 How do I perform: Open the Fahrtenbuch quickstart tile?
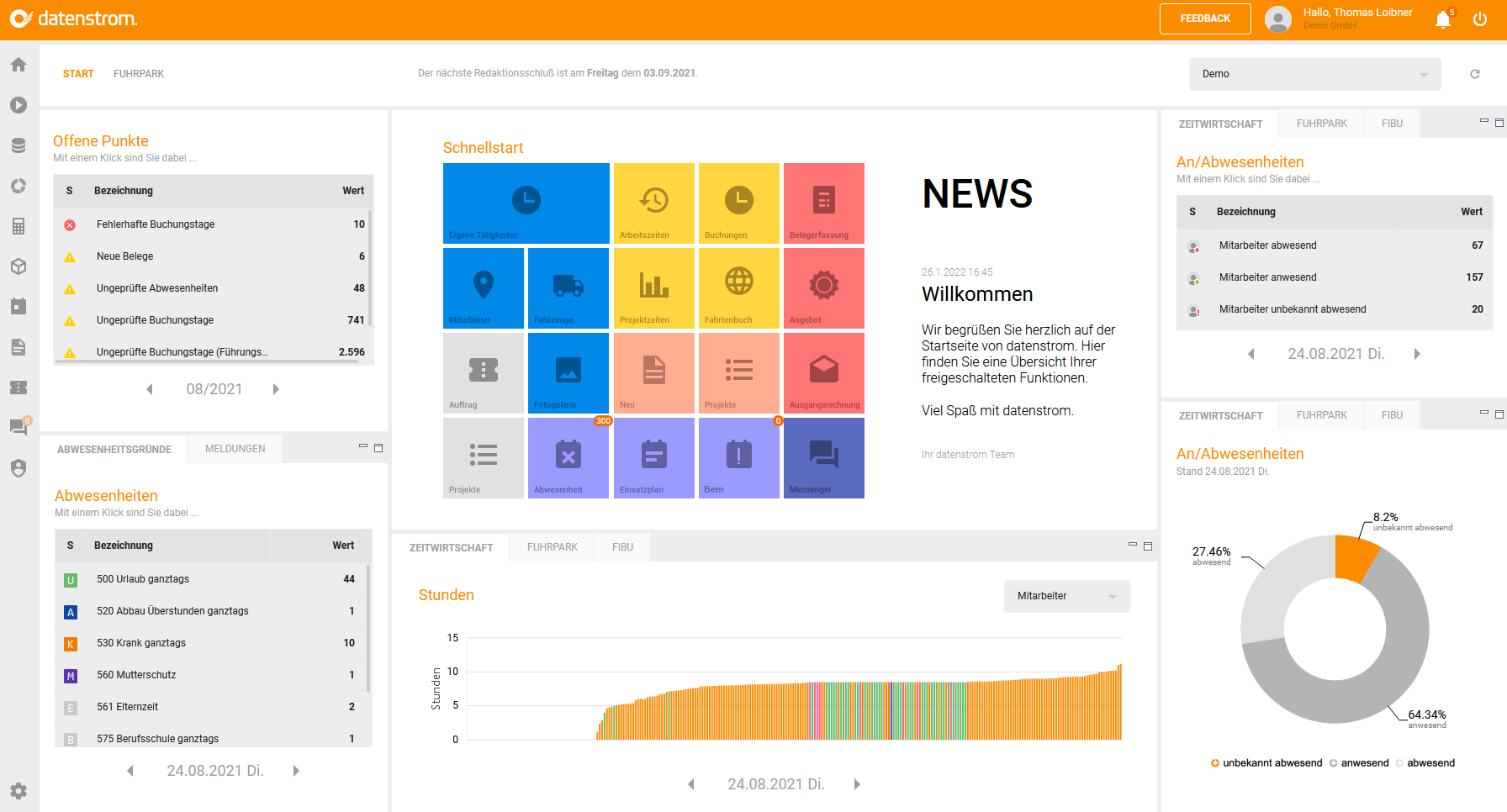click(x=738, y=287)
